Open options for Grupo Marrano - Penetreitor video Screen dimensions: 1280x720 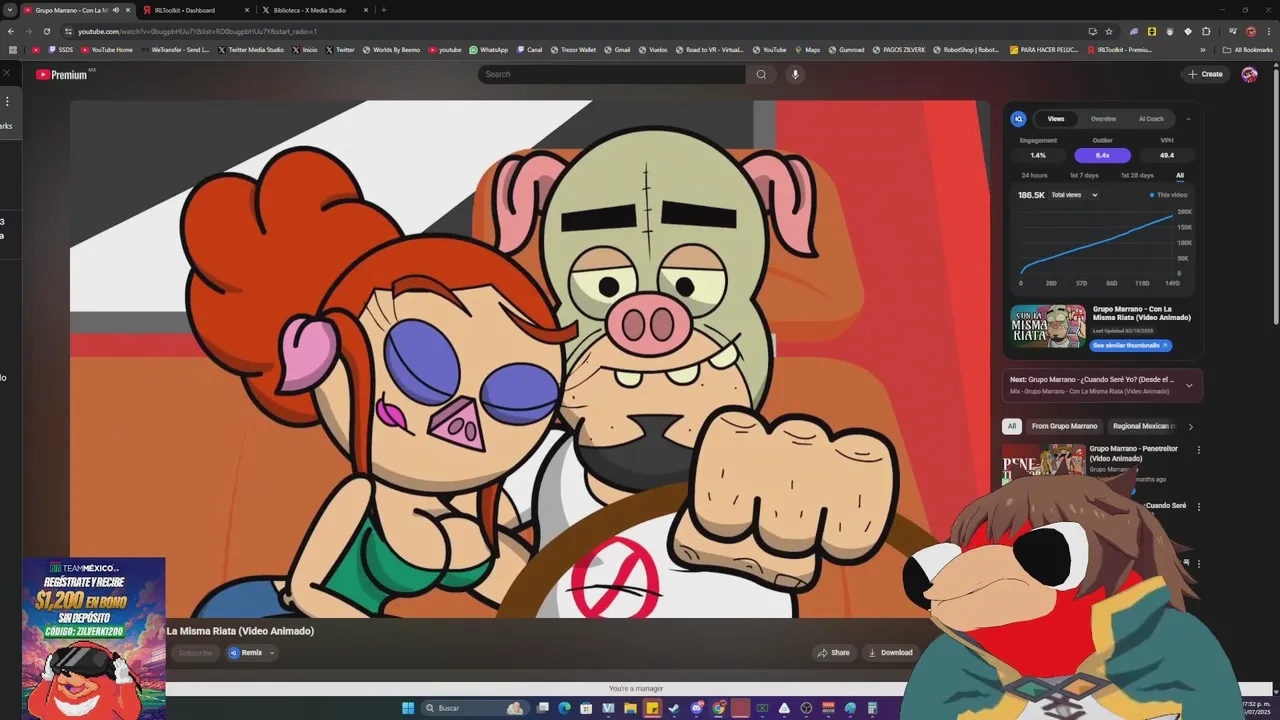pos(1198,450)
